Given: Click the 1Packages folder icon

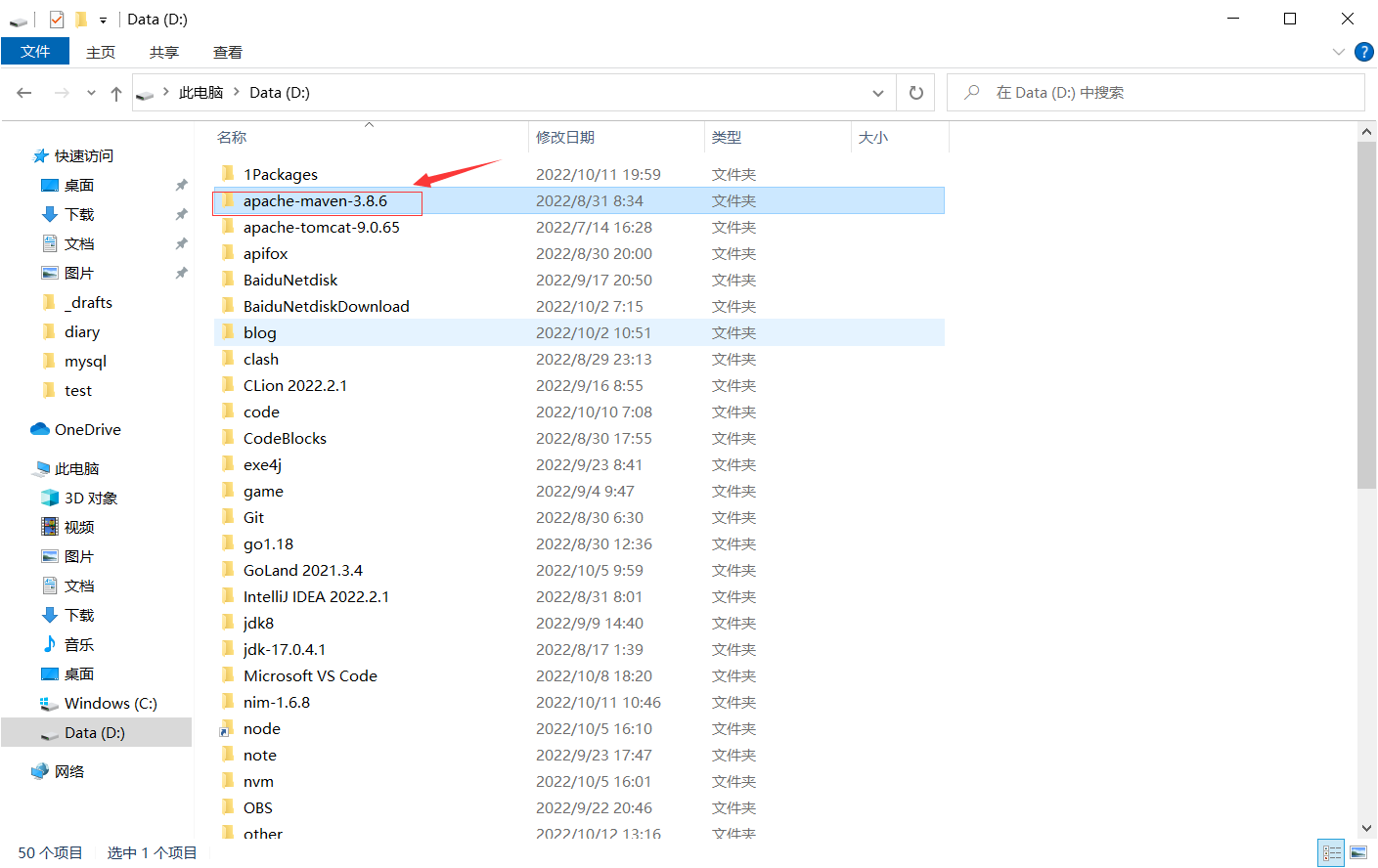Looking at the screenshot, I should [x=228, y=174].
